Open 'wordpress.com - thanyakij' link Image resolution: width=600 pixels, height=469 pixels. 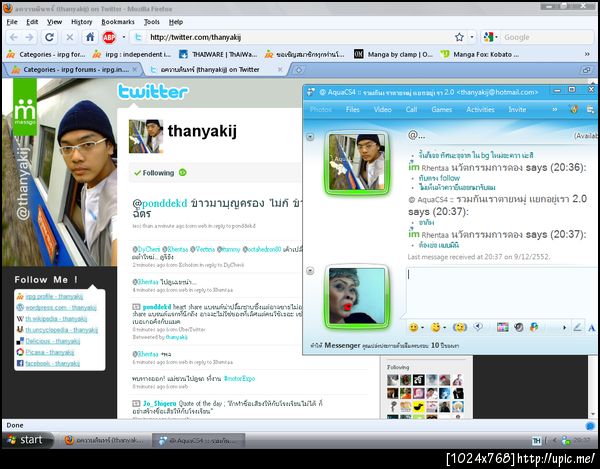[x=61, y=308]
